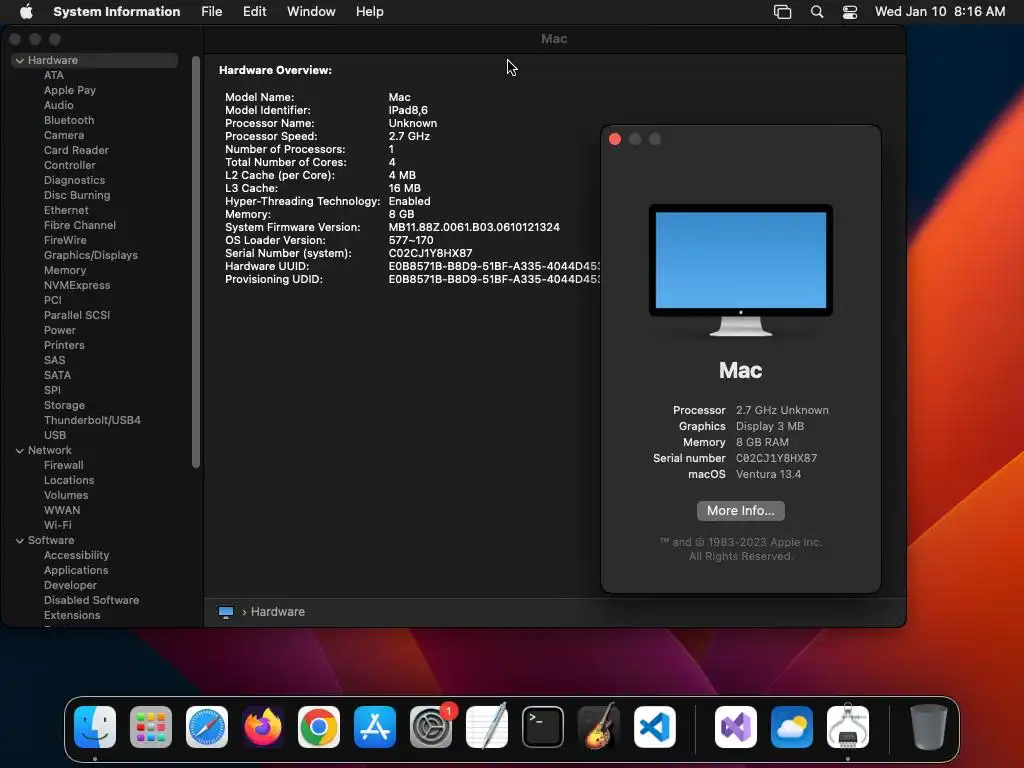This screenshot has width=1024, height=768.
Task: Select NVMExpress in the sidebar
Action: (x=77, y=285)
